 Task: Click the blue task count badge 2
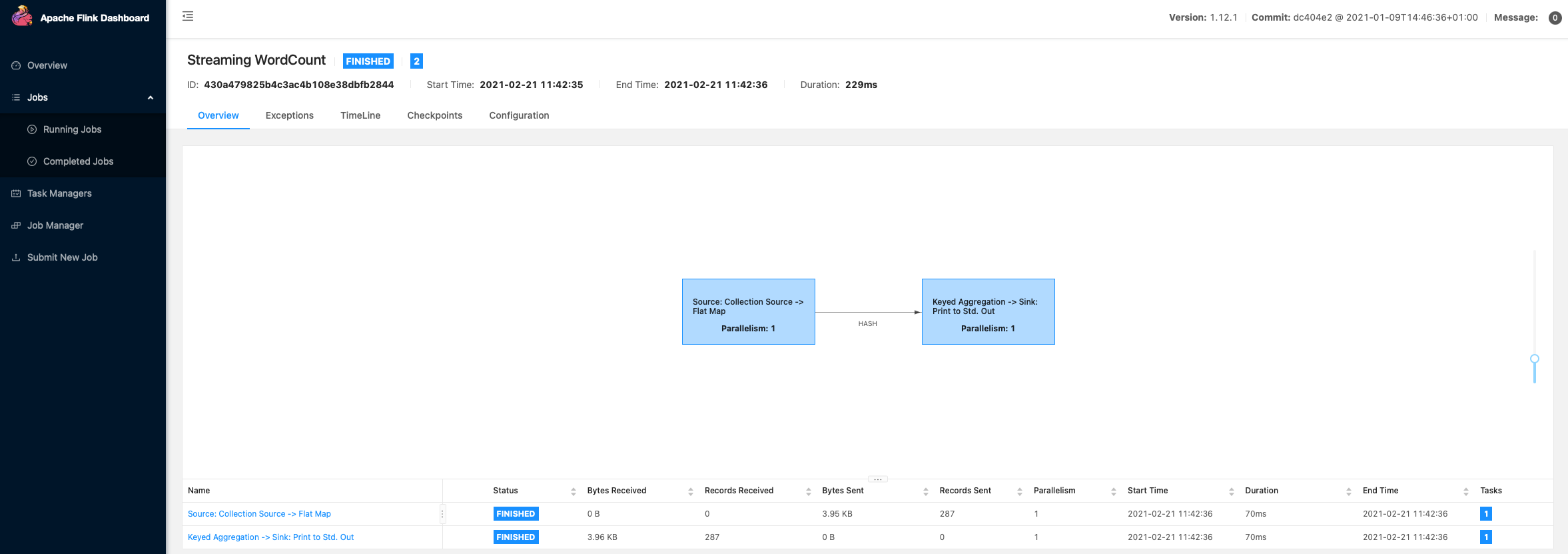point(416,61)
